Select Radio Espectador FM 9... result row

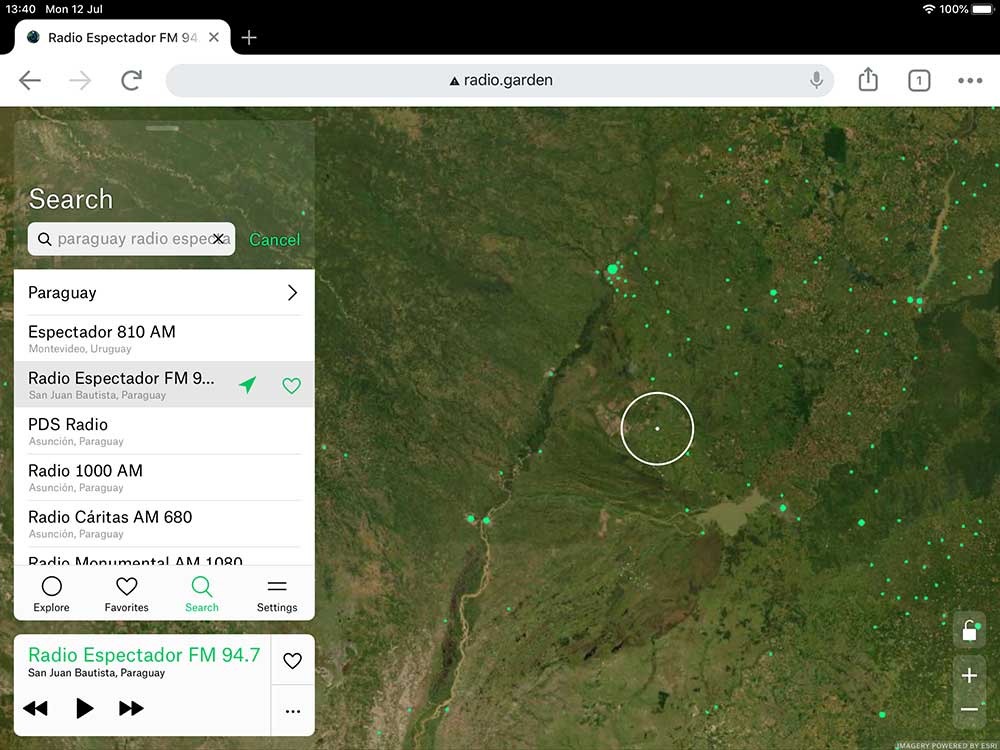pyautogui.click(x=164, y=385)
